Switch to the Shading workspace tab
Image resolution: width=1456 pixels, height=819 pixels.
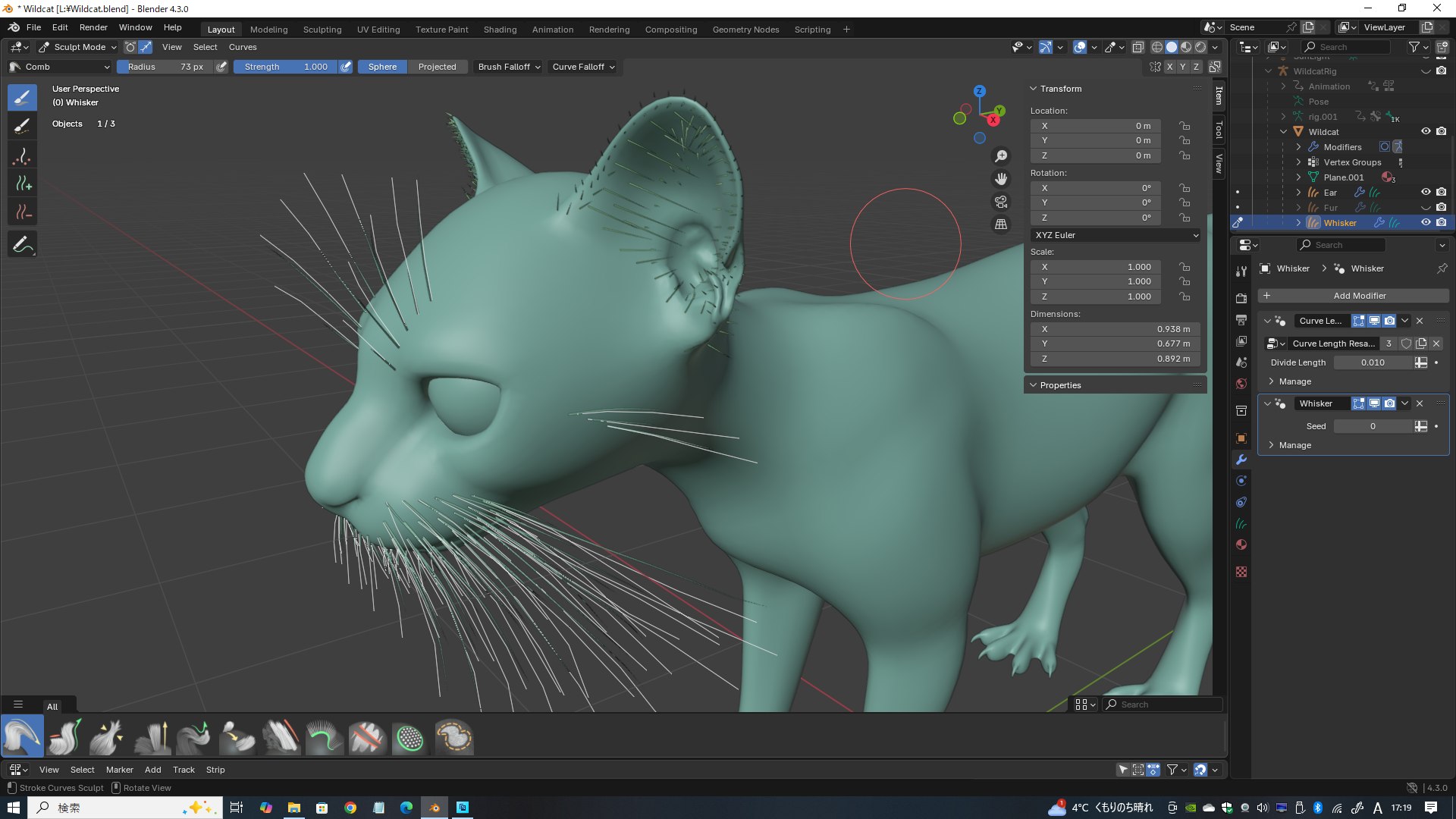click(500, 30)
